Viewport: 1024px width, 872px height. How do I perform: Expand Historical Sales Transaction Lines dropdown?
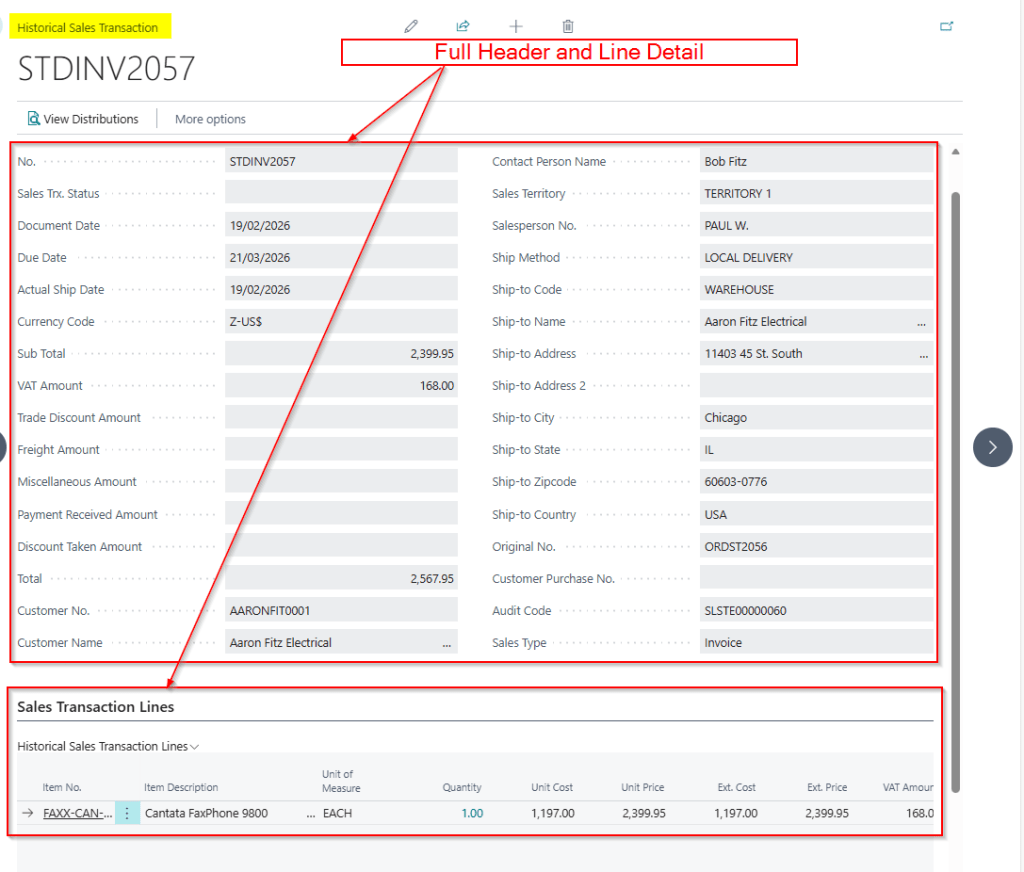(195, 746)
